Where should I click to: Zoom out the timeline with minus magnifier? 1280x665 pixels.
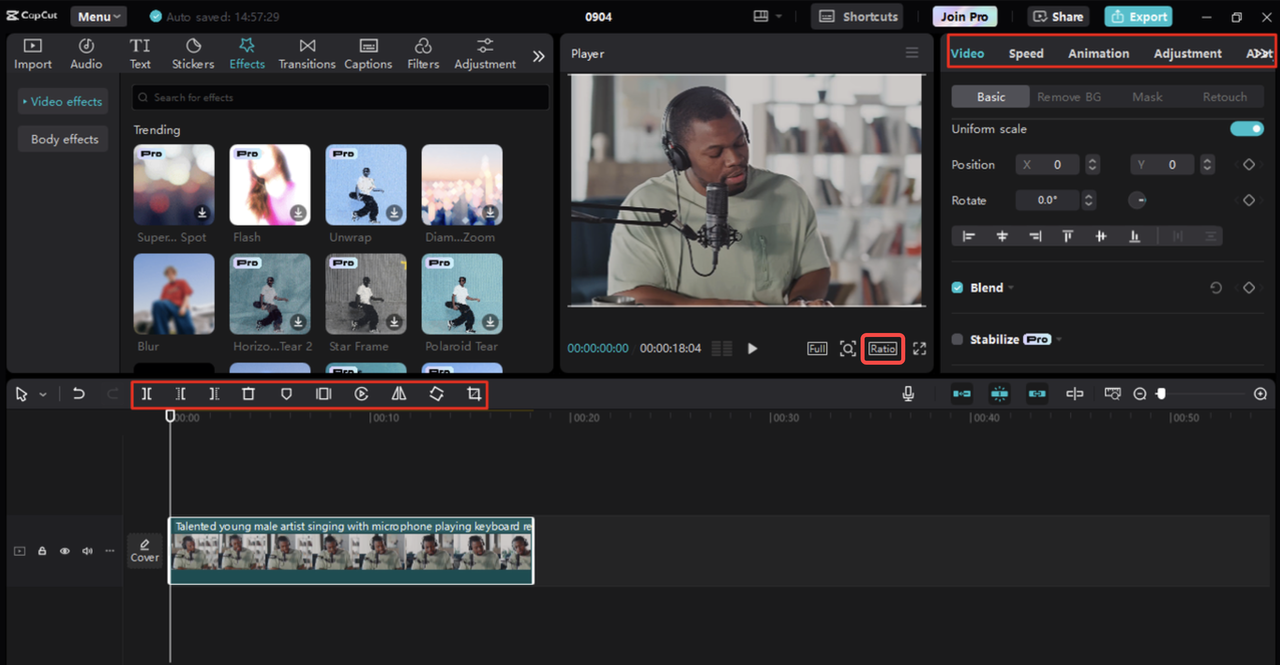(x=1140, y=394)
